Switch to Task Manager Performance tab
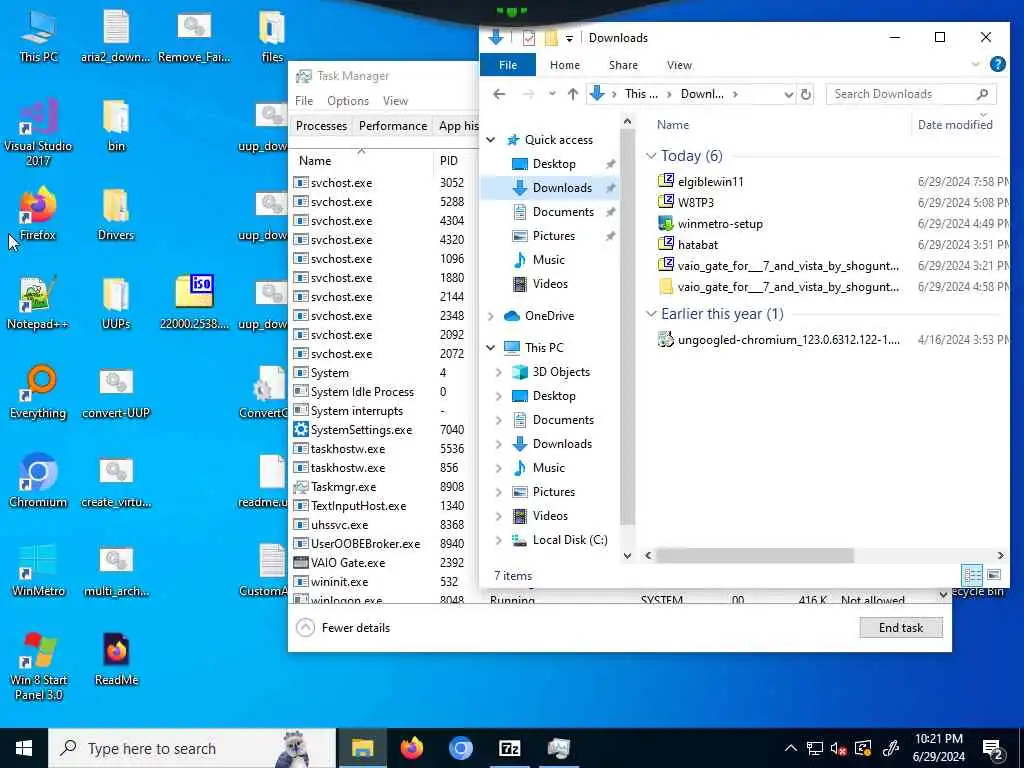The height and width of the screenshot is (768, 1024). [392, 125]
